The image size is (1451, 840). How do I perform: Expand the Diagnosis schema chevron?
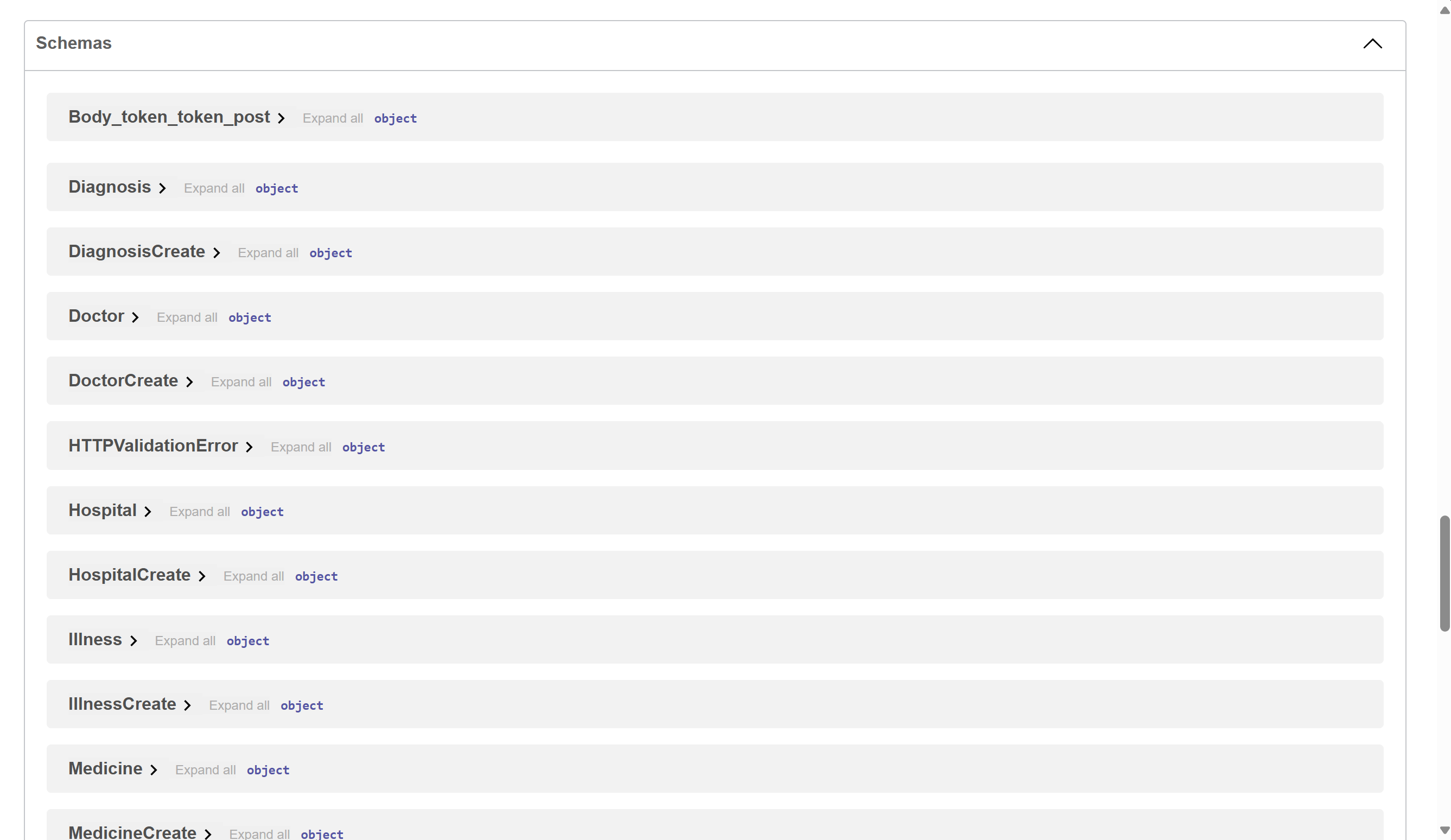[162, 189]
